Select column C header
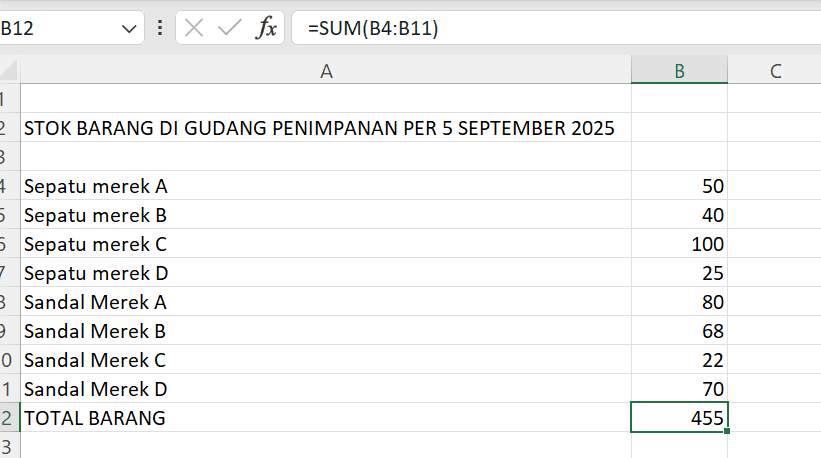Image resolution: width=821 pixels, height=458 pixels. pyautogui.click(x=774, y=70)
